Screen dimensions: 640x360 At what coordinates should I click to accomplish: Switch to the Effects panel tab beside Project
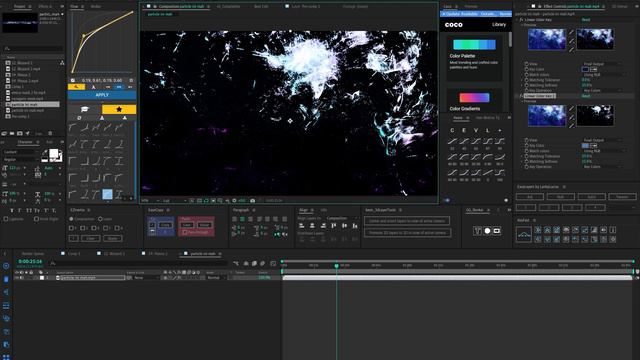pos(45,7)
